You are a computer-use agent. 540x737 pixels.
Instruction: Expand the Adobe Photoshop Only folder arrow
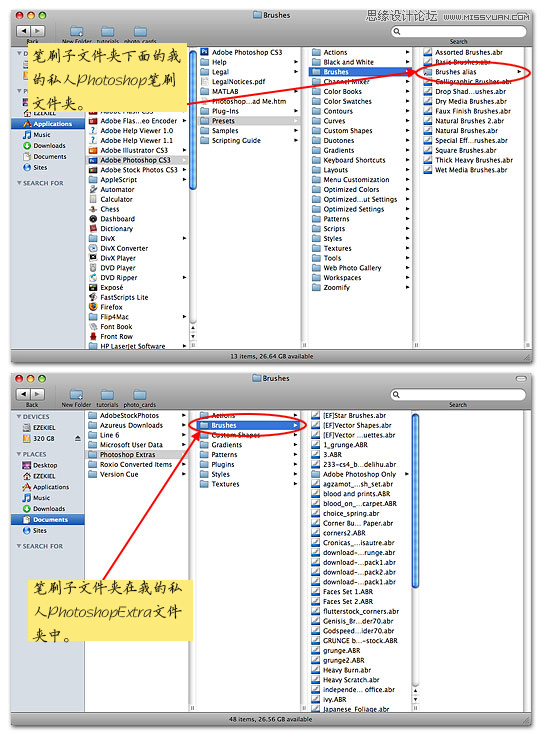pyautogui.click(x=407, y=474)
